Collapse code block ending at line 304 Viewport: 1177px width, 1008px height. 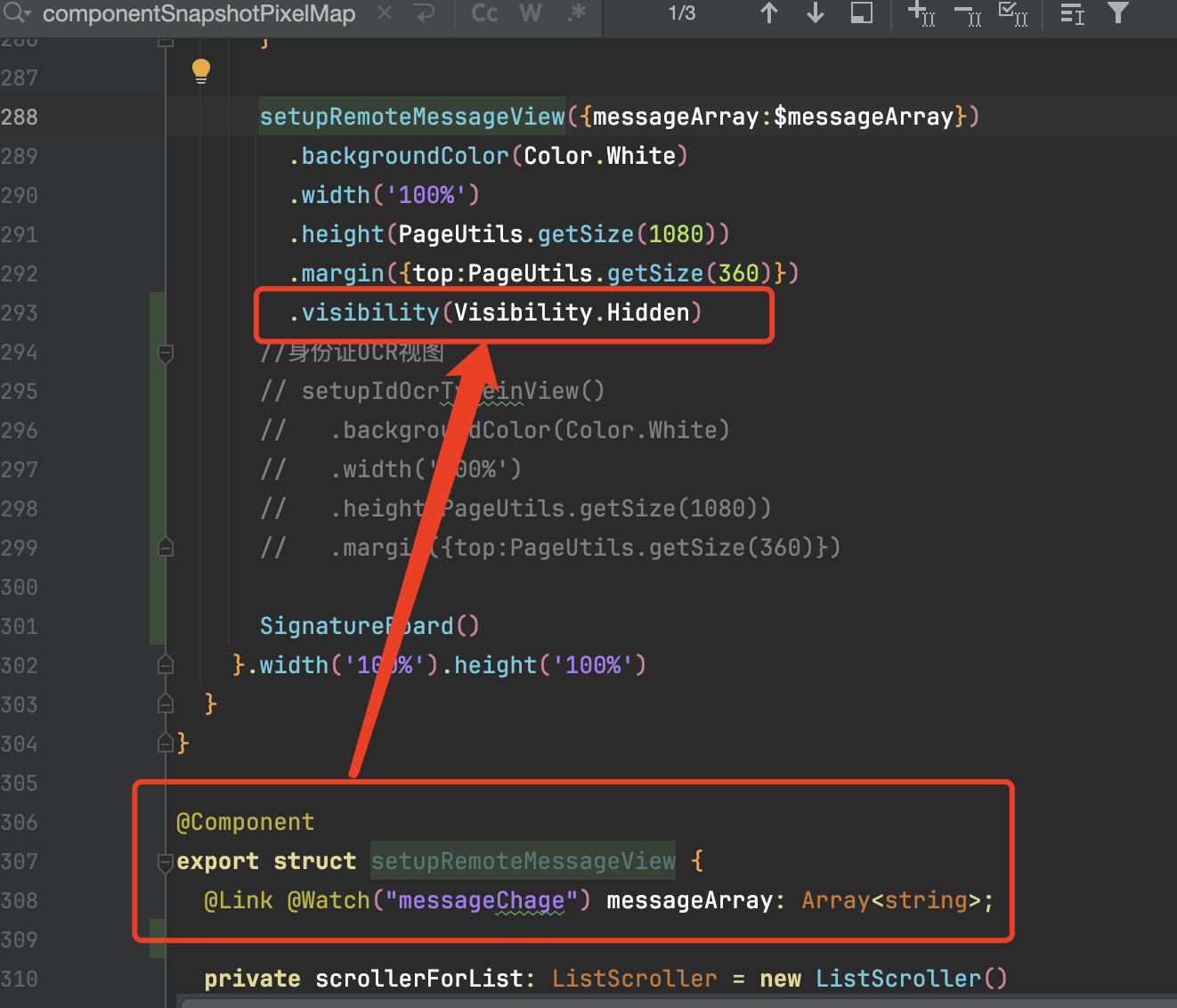tap(166, 742)
